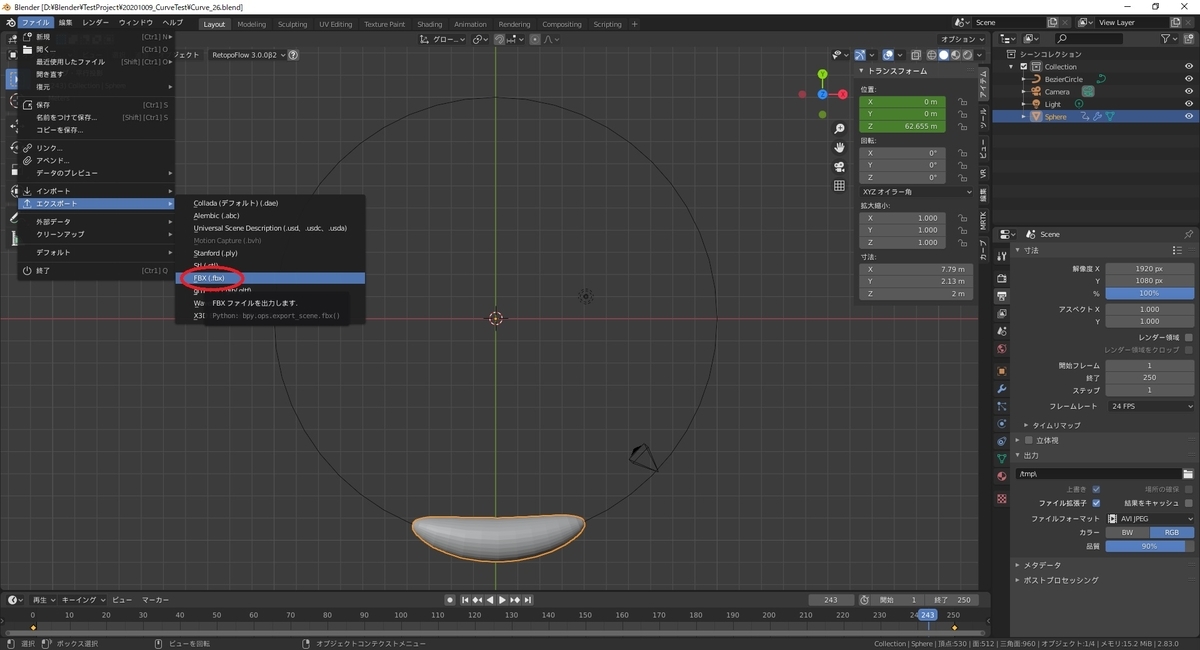This screenshot has height=650, width=1200.
Task: Enable the 立体視 checkbox
Action: point(1029,440)
